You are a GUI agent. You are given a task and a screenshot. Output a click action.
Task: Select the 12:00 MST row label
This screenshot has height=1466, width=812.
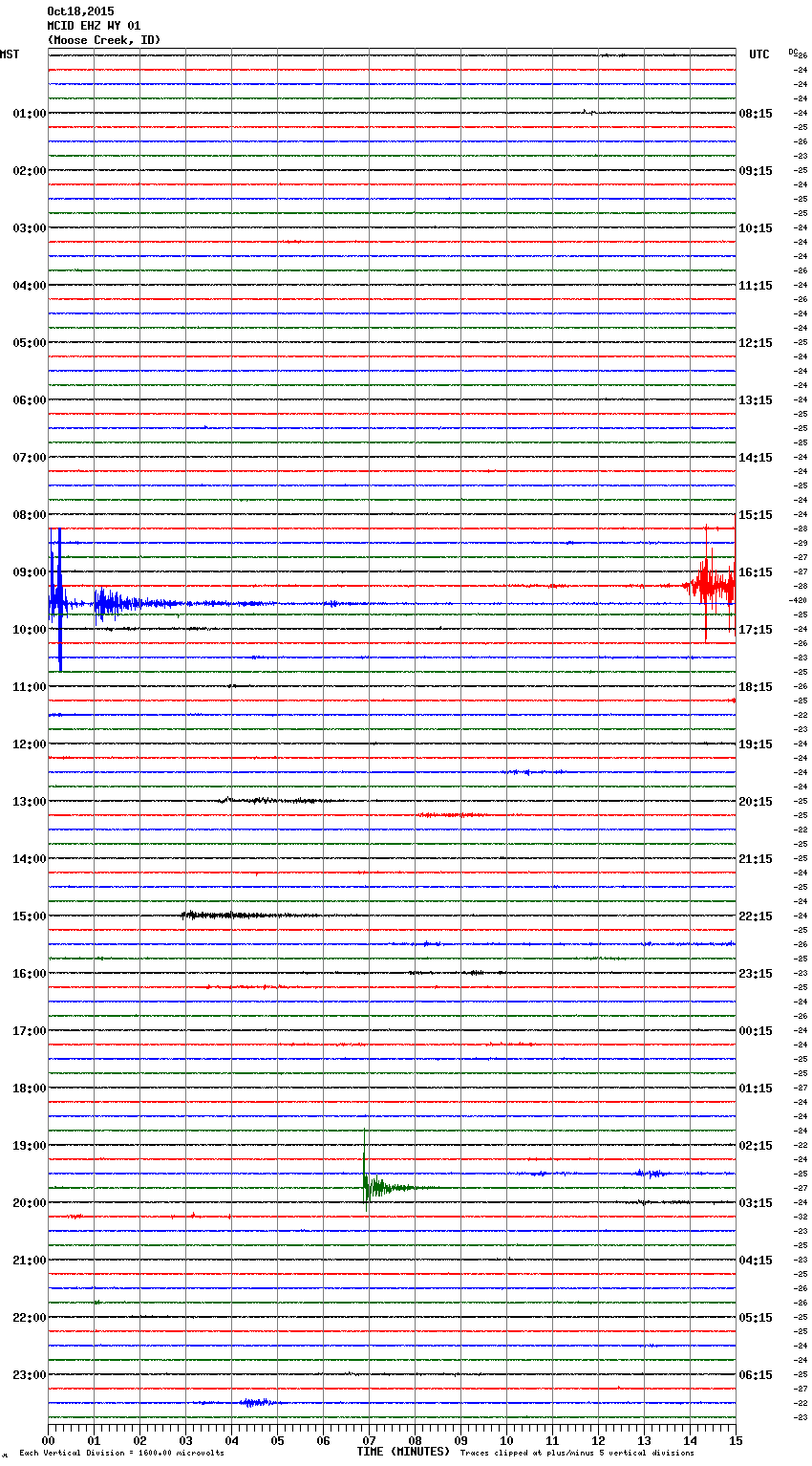(x=29, y=744)
